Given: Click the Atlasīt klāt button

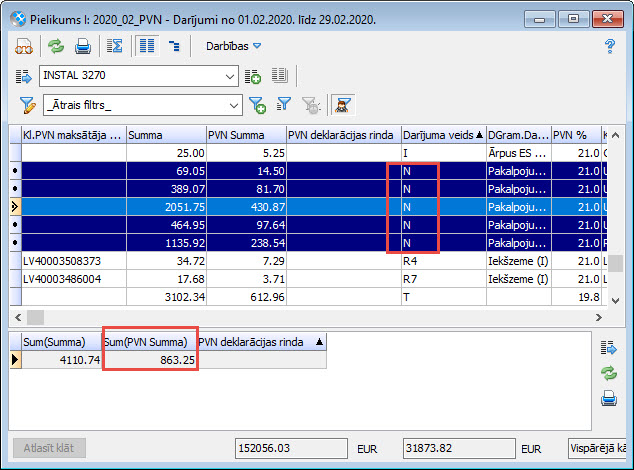Looking at the screenshot, I should [48, 449].
